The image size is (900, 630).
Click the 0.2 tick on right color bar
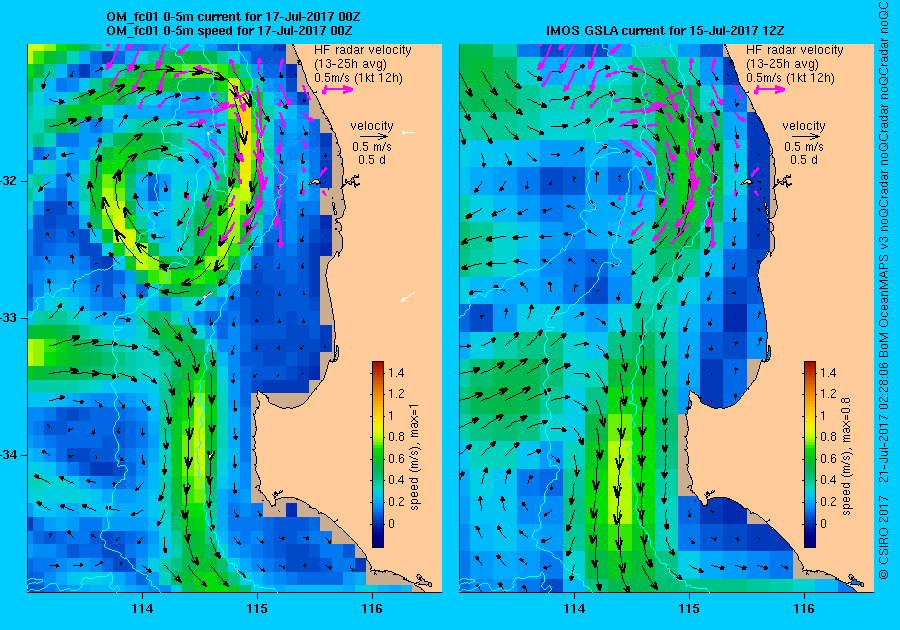[x=828, y=501]
